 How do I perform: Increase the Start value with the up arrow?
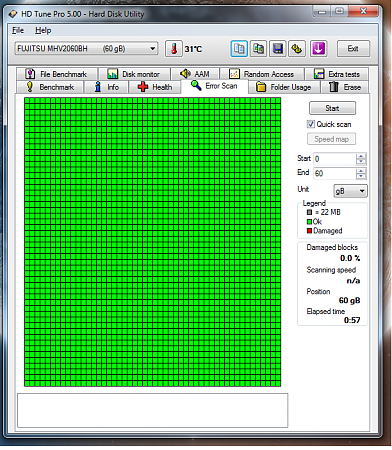361,156
